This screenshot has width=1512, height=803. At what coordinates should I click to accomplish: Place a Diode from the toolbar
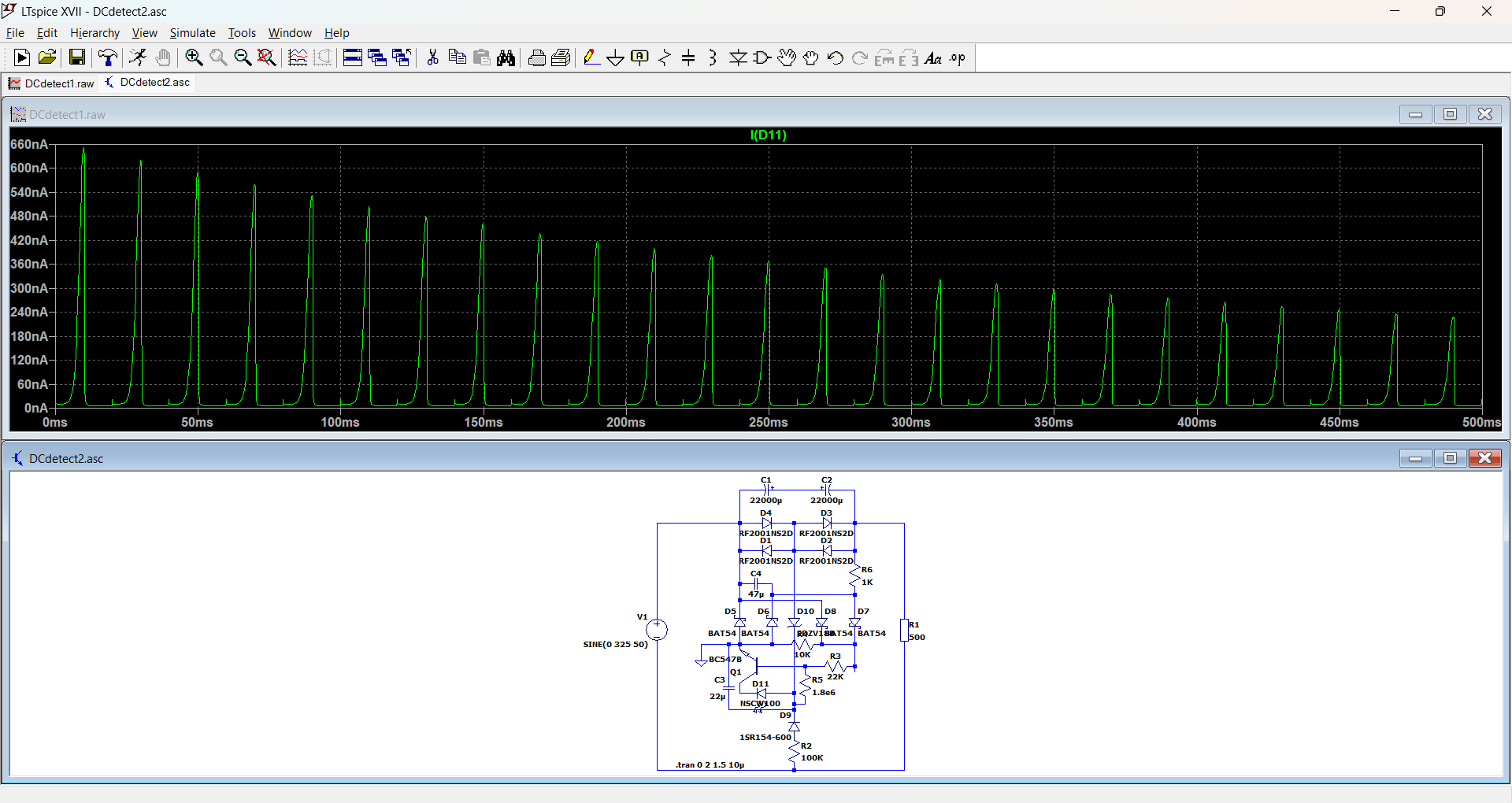click(x=738, y=57)
